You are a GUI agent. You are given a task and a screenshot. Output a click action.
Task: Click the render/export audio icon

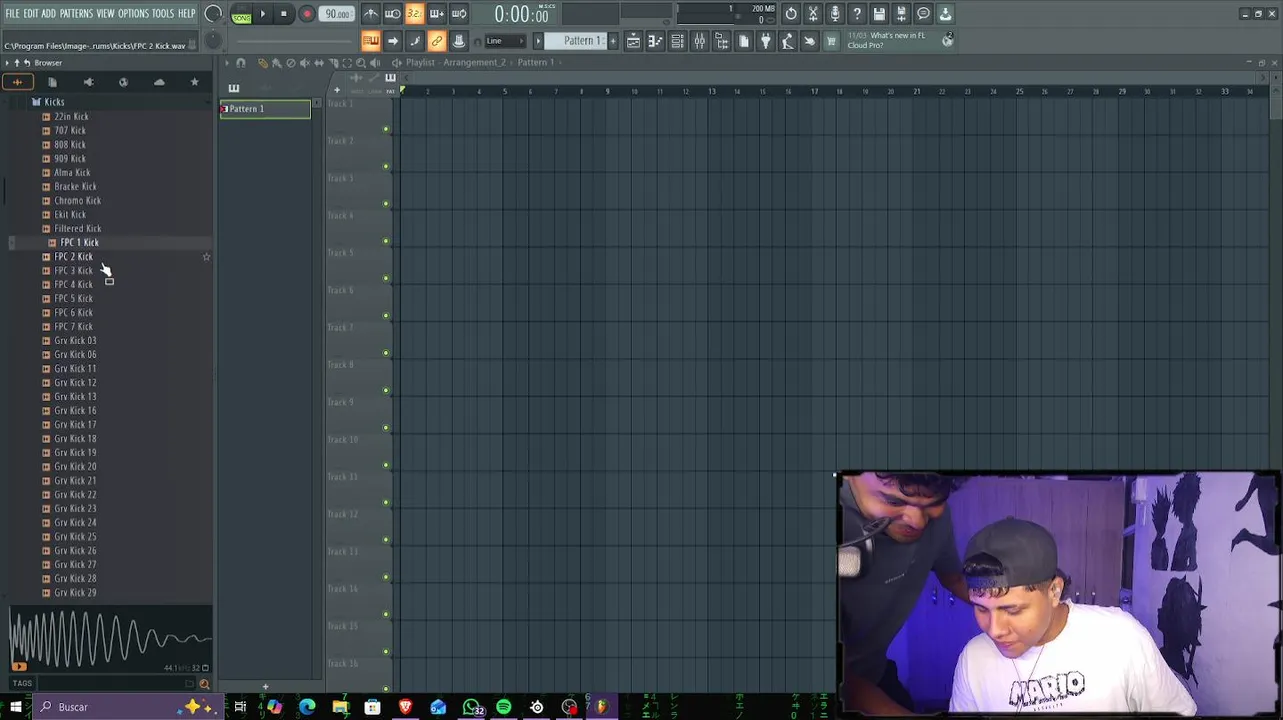click(x=901, y=14)
